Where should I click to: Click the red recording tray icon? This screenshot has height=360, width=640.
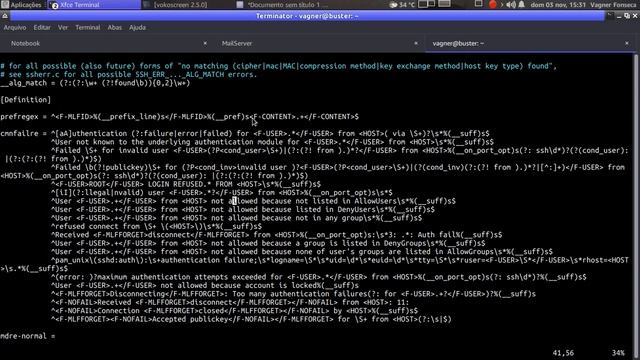(493, 4)
